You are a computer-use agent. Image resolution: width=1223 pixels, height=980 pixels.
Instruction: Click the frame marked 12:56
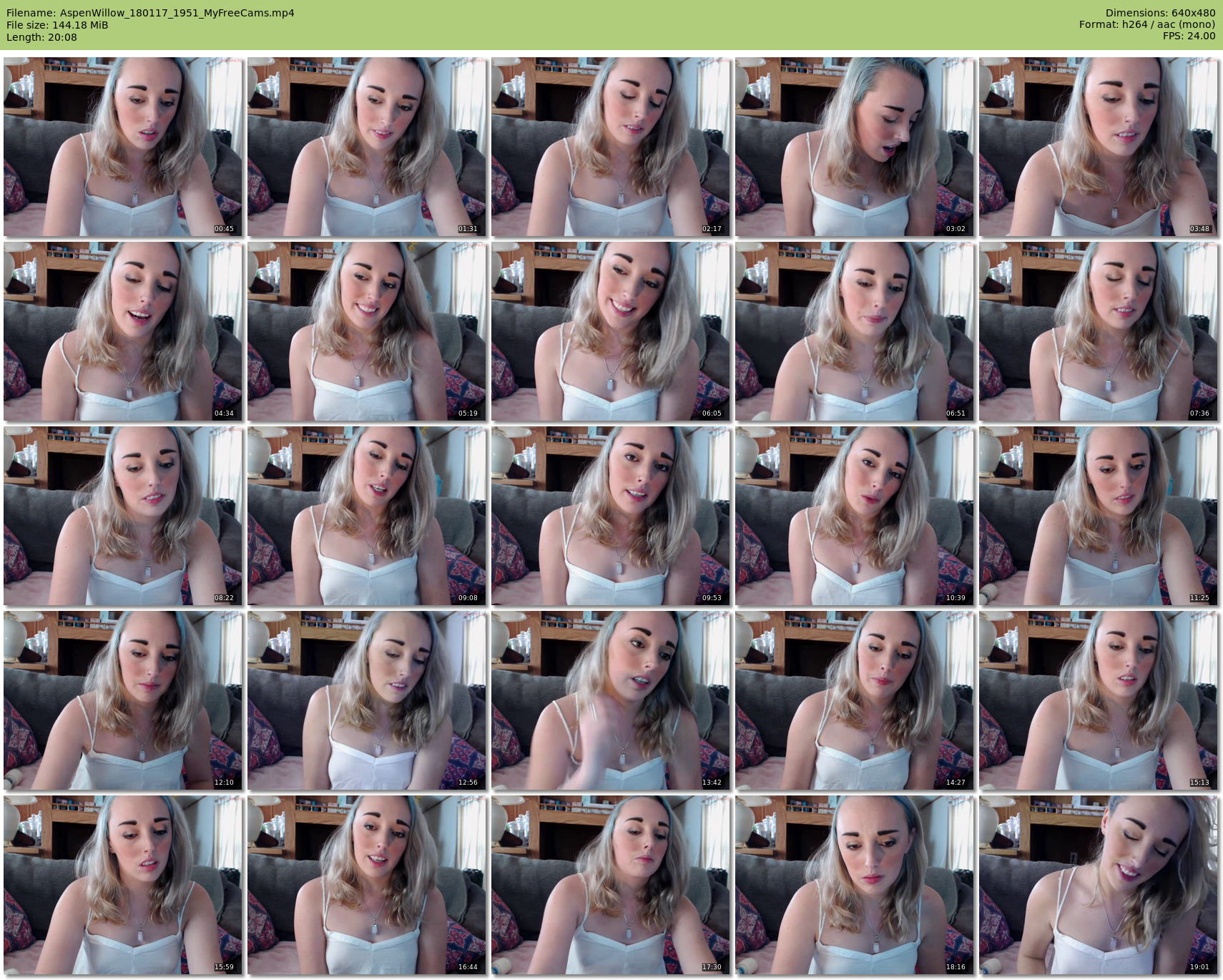pyautogui.click(x=367, y=700)
